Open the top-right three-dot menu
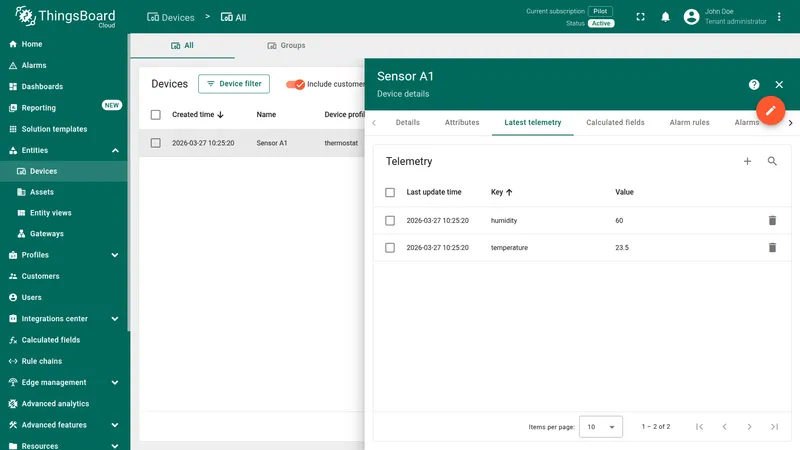This screenshot has width=800, height=450. [779, 17]
